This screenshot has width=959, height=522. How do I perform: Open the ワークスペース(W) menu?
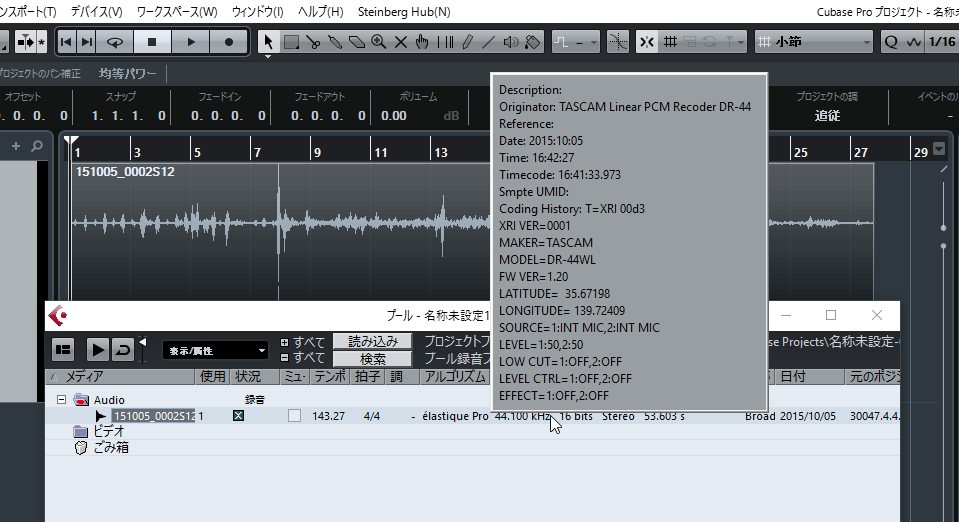(x=177, y=12)
